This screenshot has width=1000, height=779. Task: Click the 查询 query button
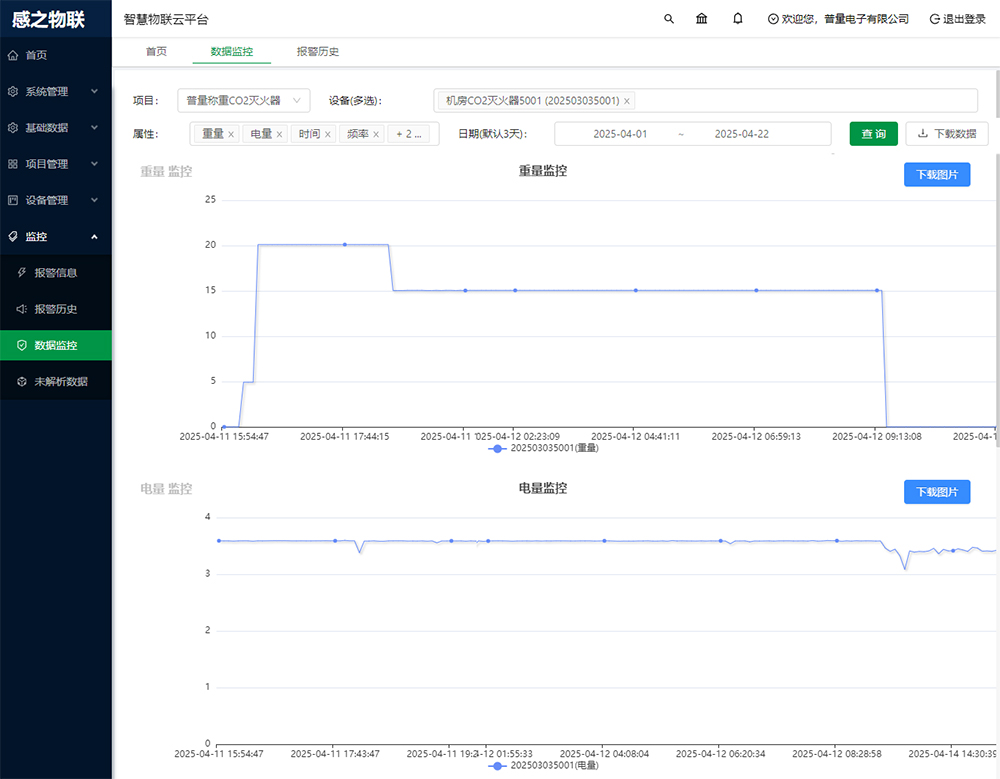coord(873,133)
